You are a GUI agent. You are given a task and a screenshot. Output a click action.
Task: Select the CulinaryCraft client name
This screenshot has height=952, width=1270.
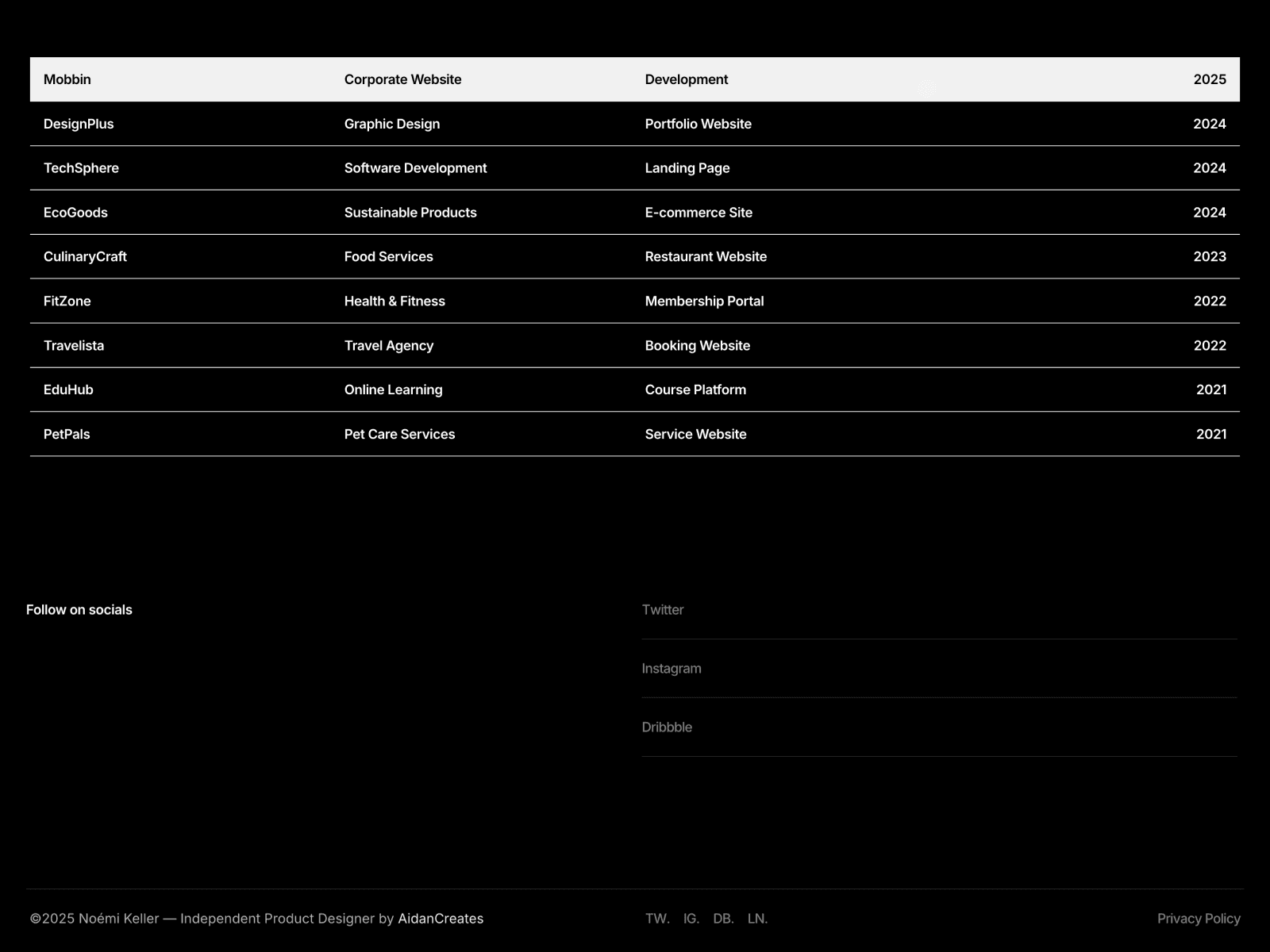[x=85, y=257]
